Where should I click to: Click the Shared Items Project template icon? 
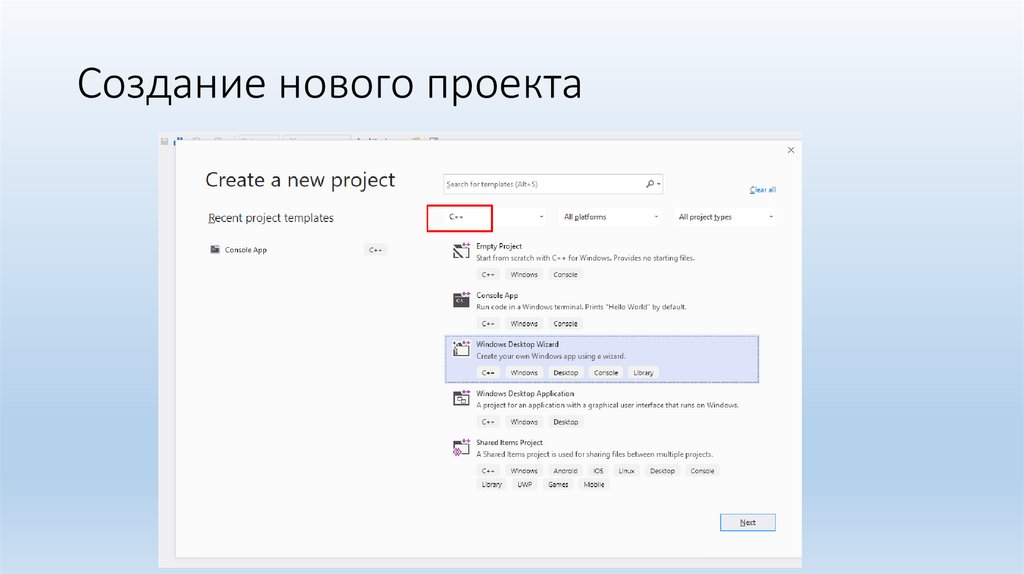[461, 447]
